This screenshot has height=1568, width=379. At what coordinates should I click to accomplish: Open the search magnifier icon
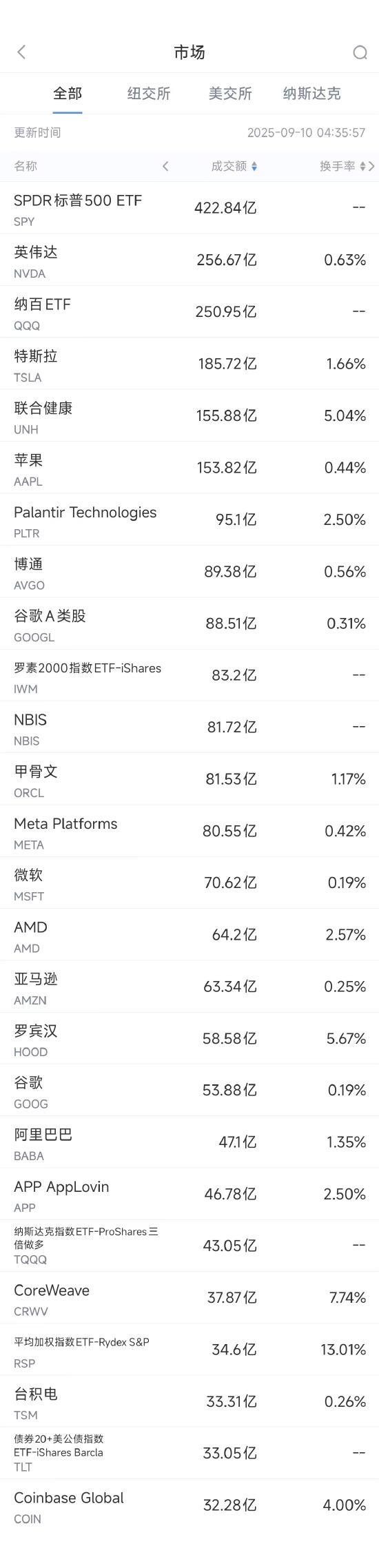tap(360, 52)
